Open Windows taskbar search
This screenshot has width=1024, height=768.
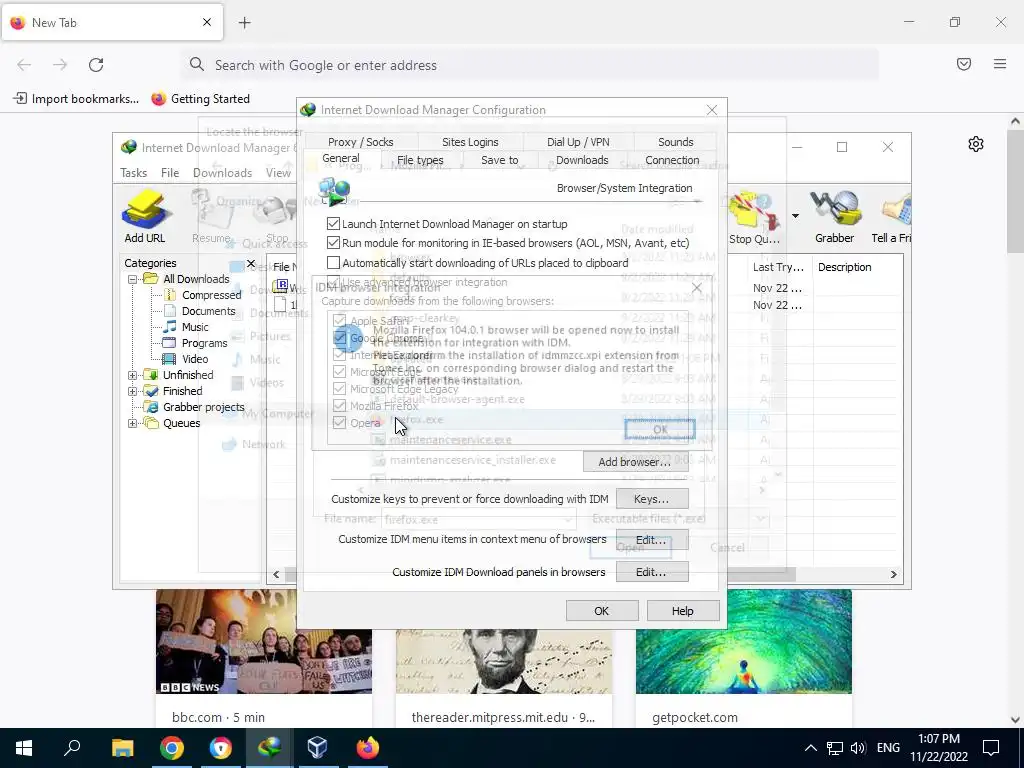pyautogui.click(x=72, y=748)
